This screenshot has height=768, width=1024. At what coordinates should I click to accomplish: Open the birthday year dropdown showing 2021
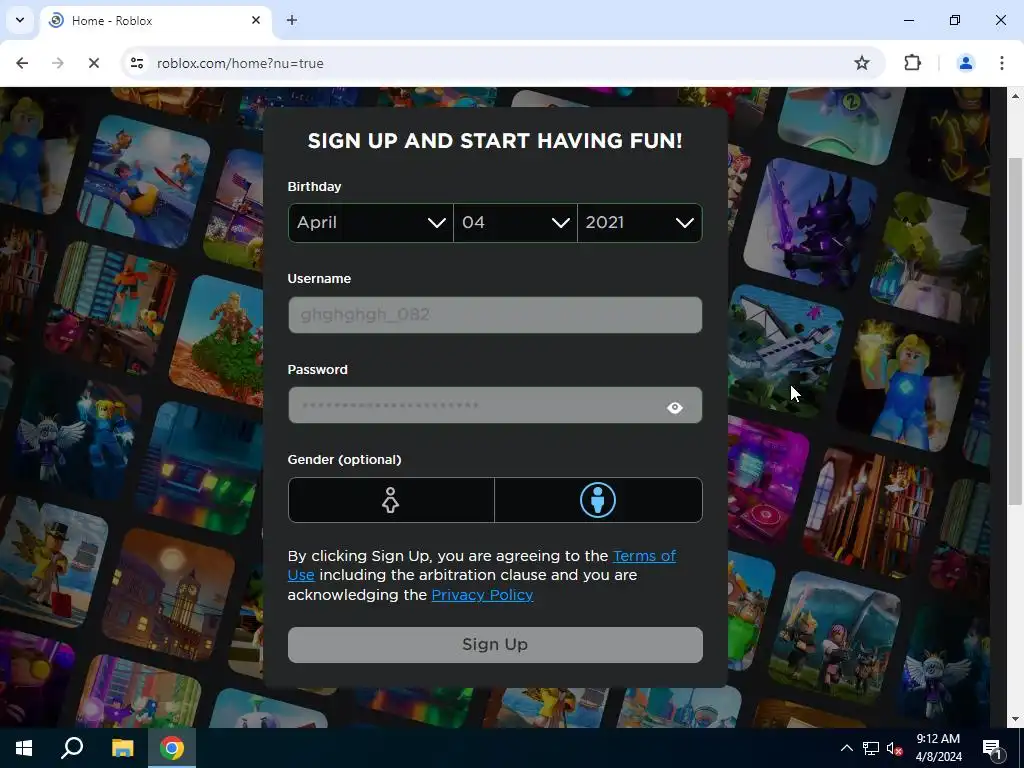[x=640, y=223]
